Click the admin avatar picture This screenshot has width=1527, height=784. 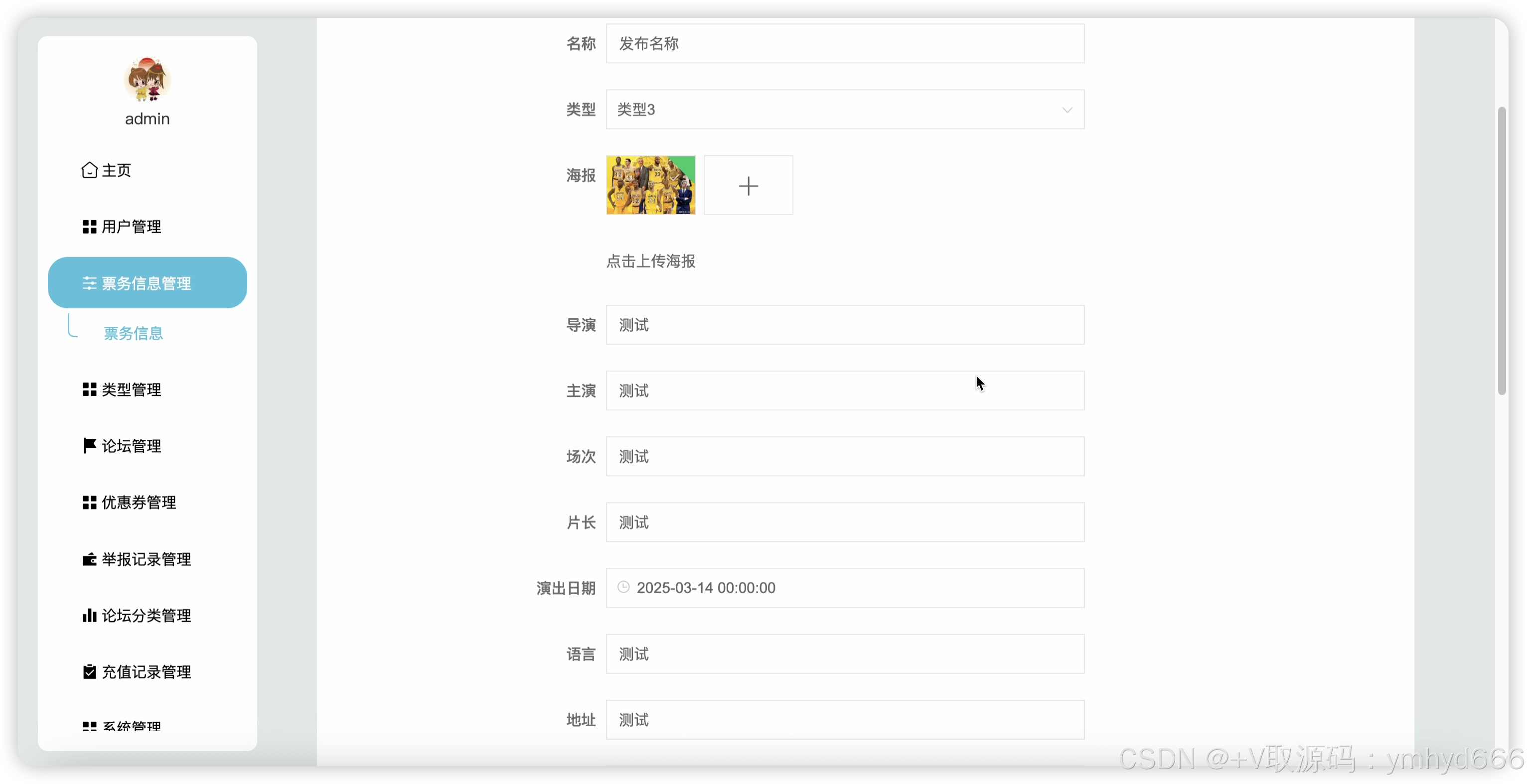coord(148,79)
